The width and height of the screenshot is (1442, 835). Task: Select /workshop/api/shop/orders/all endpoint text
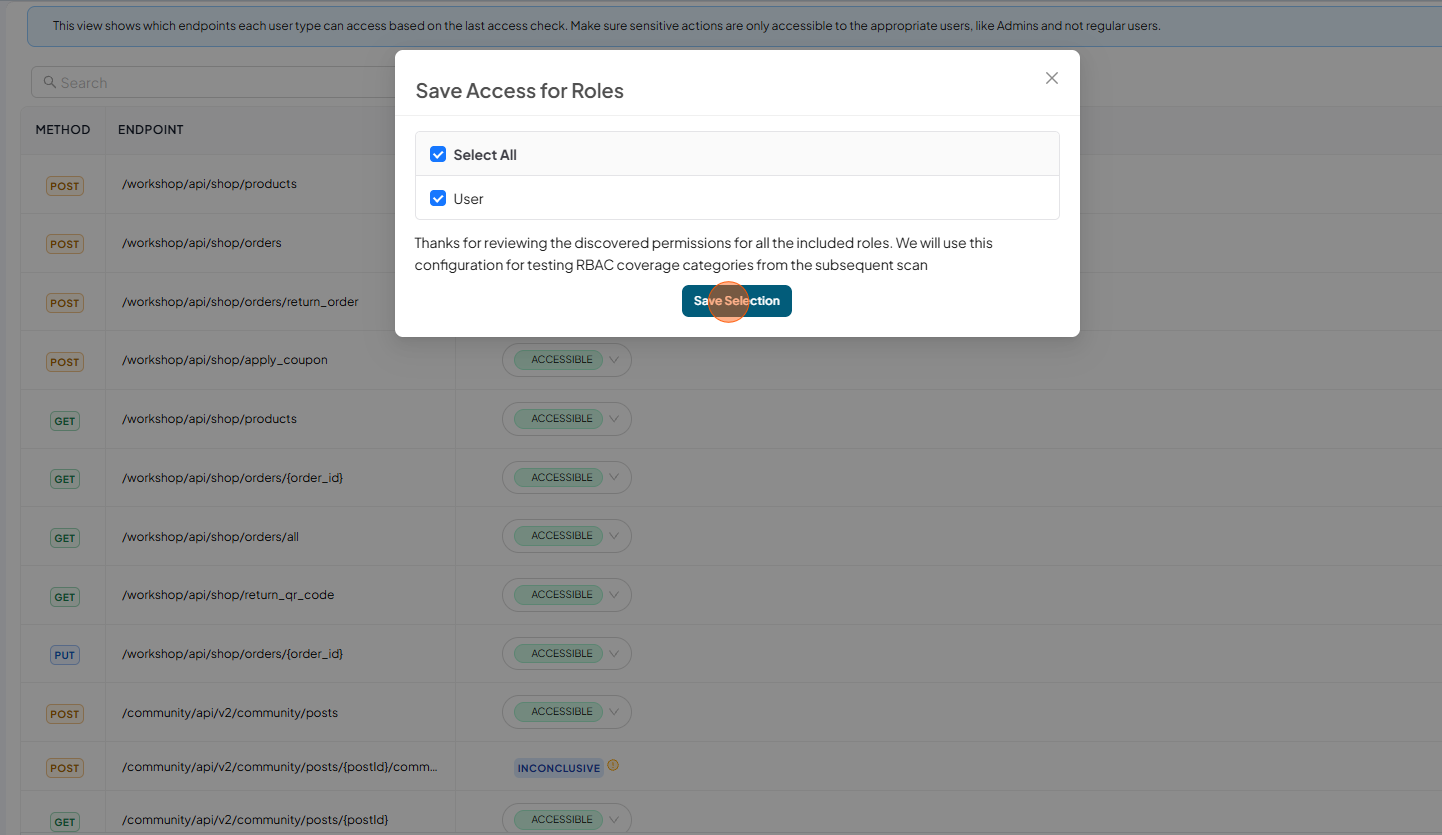click(x=210, y=537)
